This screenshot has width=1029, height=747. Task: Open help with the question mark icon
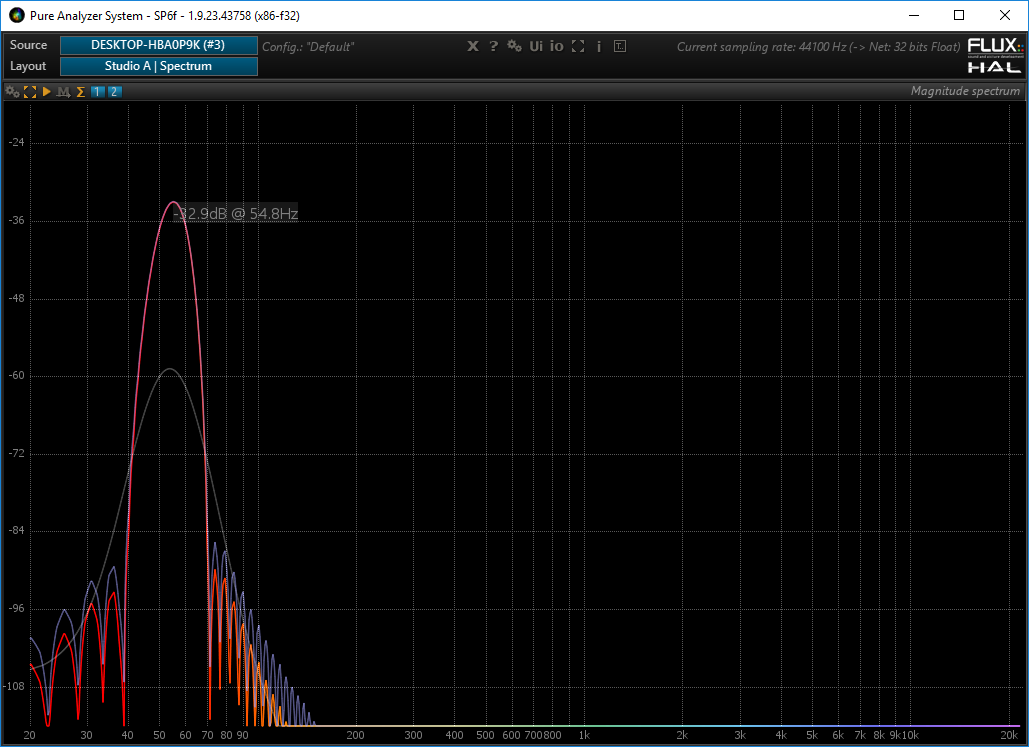[494, 46]
